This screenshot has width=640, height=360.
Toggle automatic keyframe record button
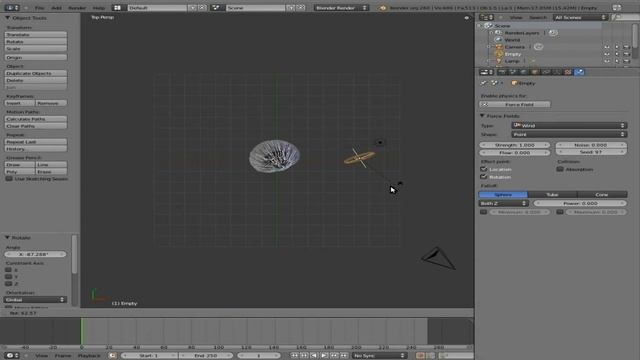(x=420, y=356)
